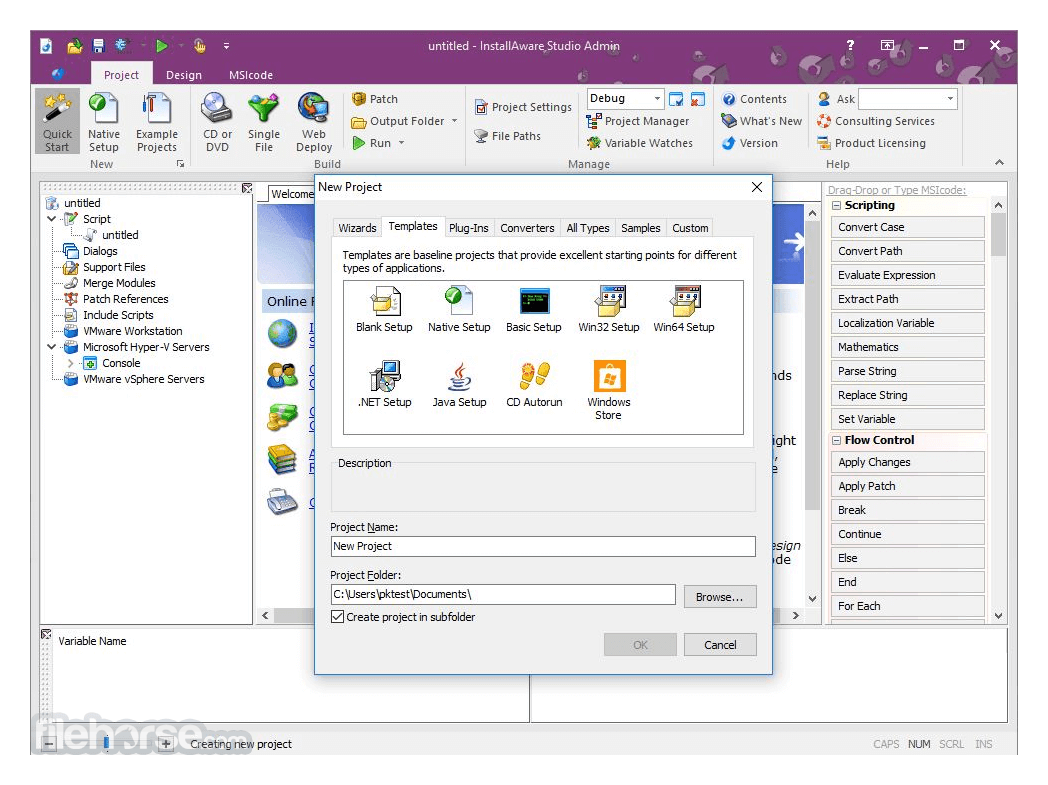Open File Paths
Viewport: 1048px width, 785px height.
pos(507,136)
